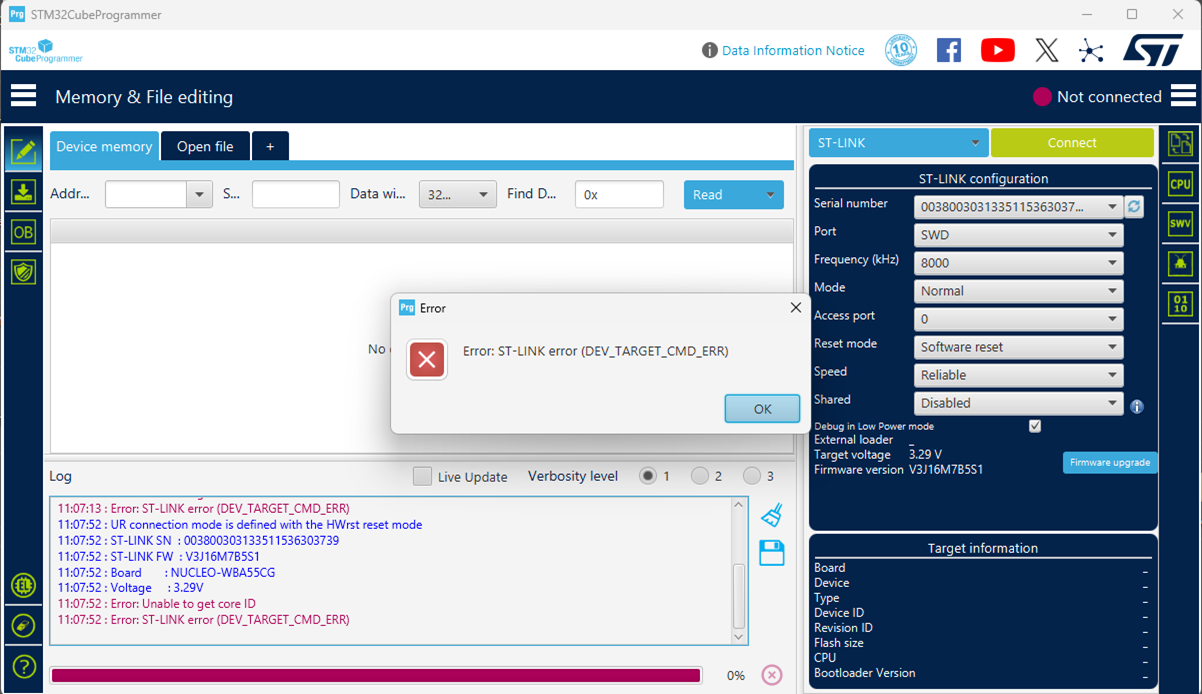Open the Fault Analyzer panel
Viewport: 1202px width, 694px height.
click(x=1180, y=263)
